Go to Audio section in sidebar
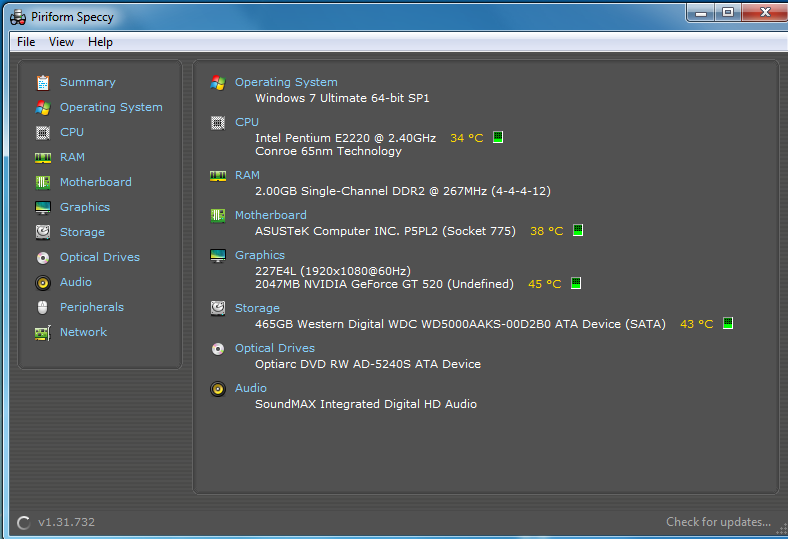The image size is (788, 539). click(76, 282)
